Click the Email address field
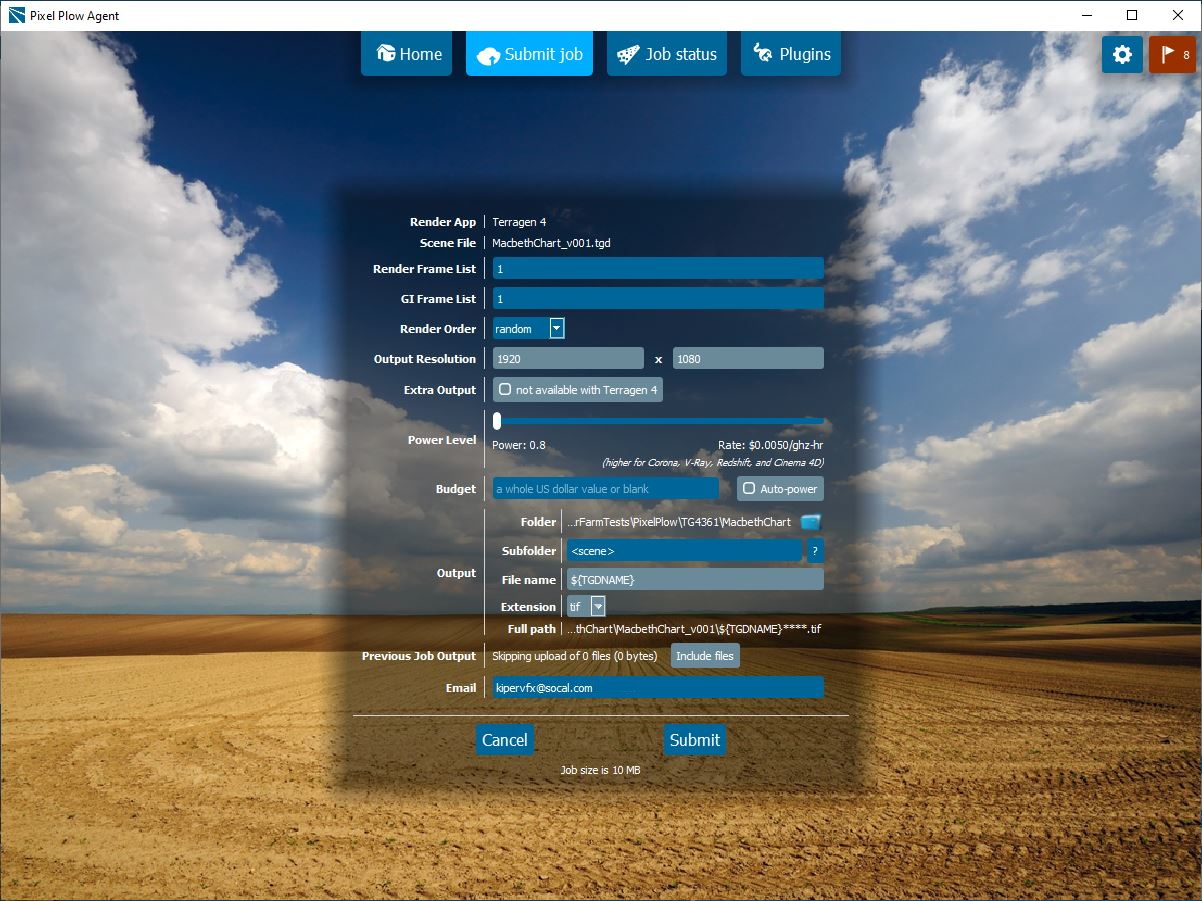The height and width of the screenshot is (901, 1202). [658, 687]
